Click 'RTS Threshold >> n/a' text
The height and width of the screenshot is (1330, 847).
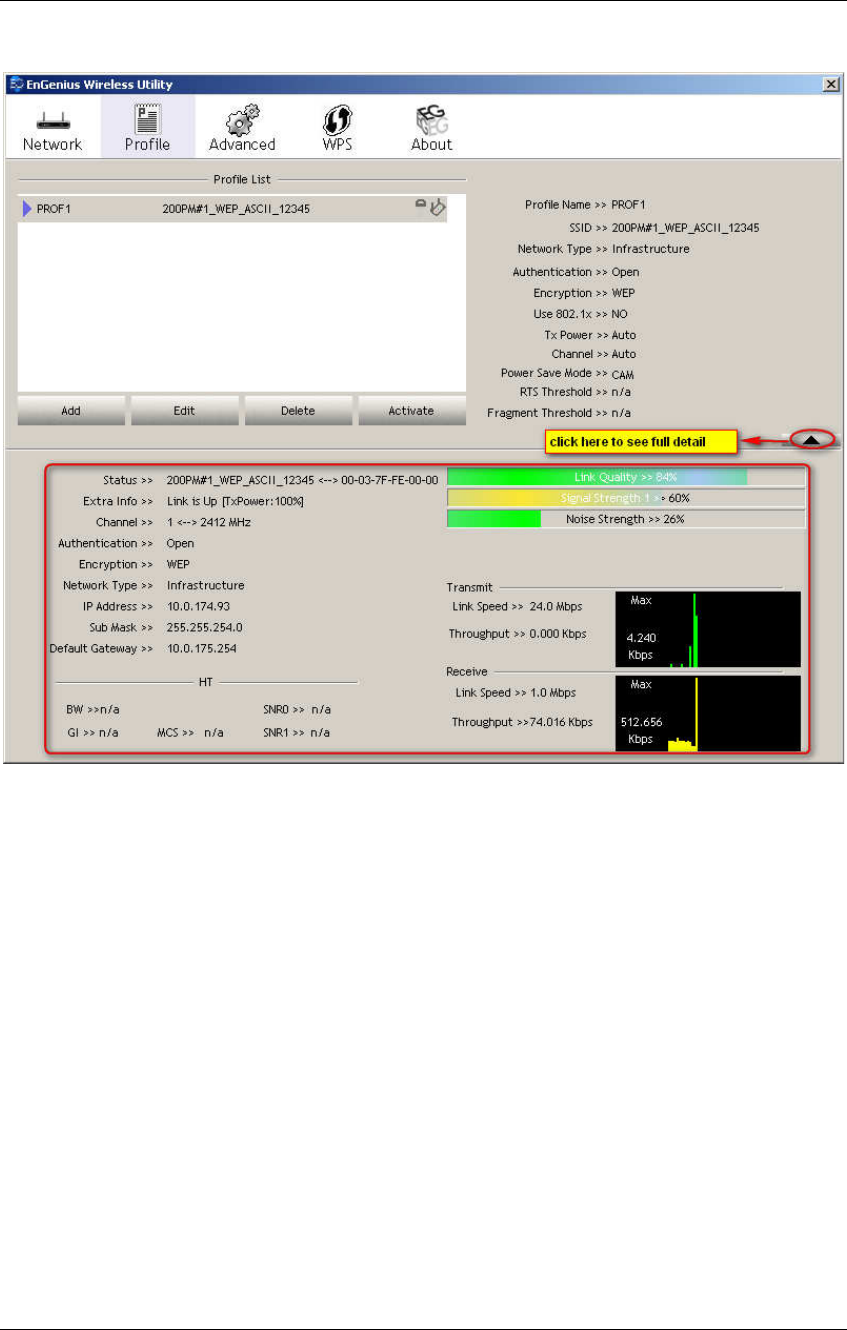[575, 391]
